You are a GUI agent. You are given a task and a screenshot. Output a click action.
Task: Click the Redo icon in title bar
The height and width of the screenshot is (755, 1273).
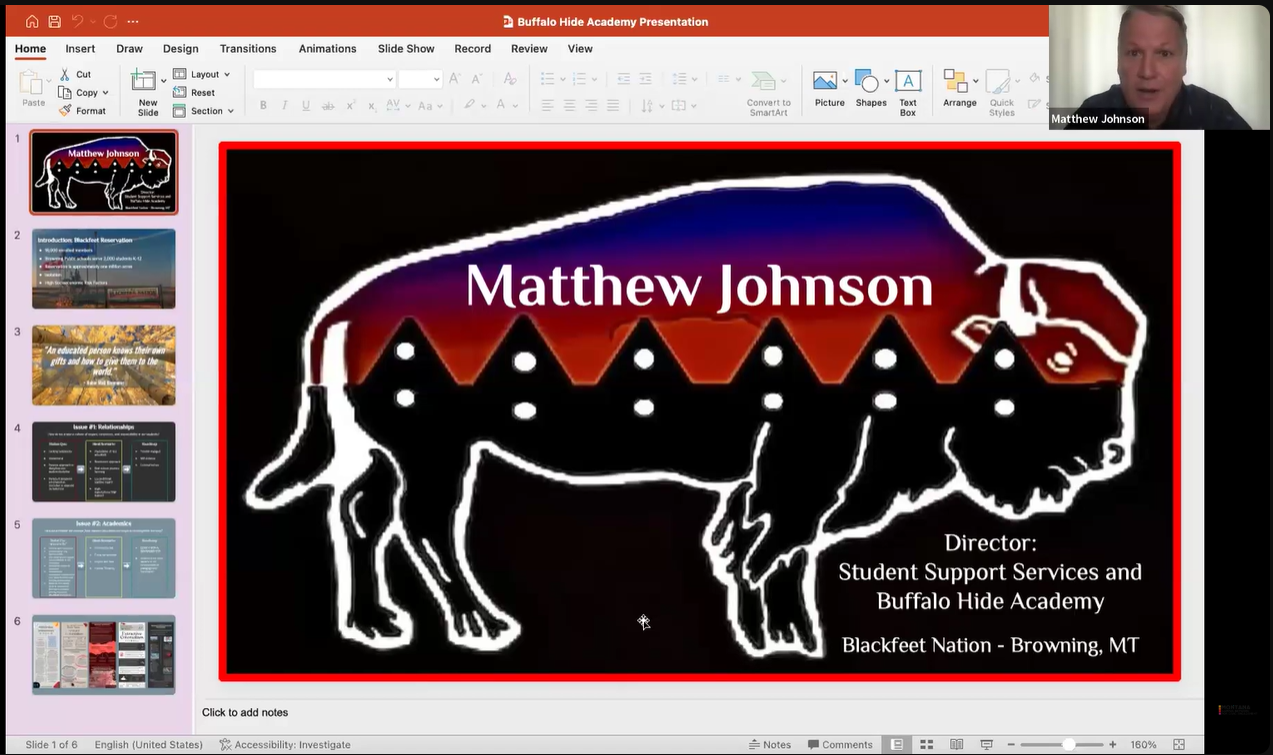pos(110,21)
